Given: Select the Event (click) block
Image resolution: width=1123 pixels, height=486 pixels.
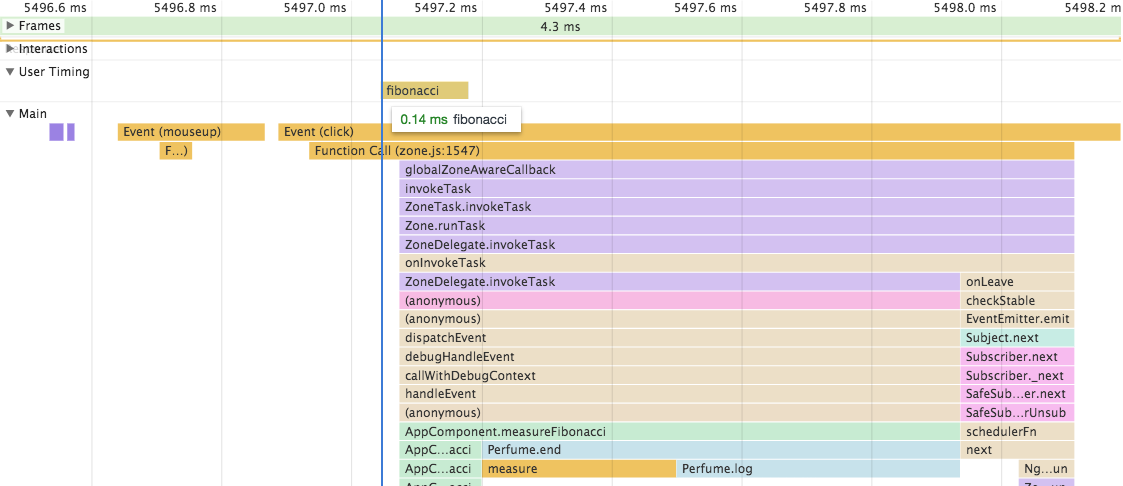Looking at the screenshot, I should 699,132.
